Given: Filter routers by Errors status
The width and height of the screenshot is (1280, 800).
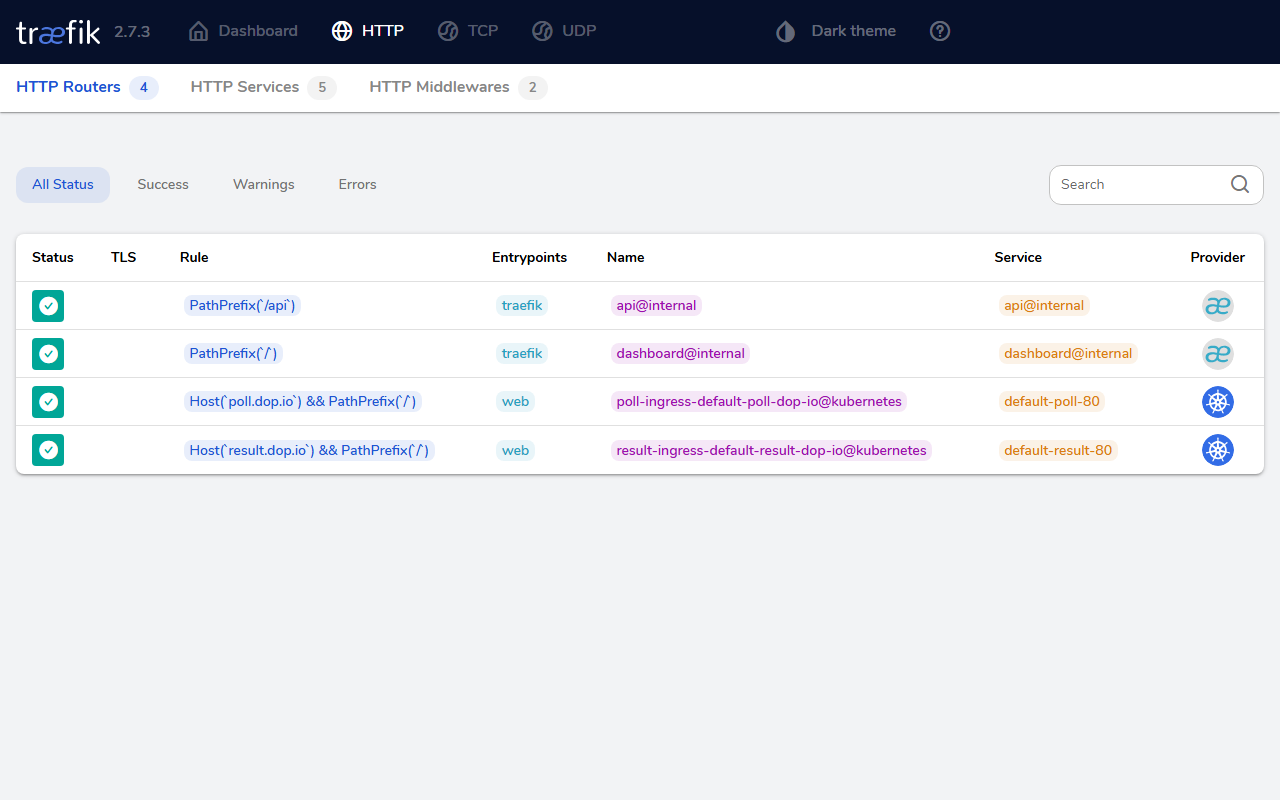Looking at the screenshot, I should 357,184.
